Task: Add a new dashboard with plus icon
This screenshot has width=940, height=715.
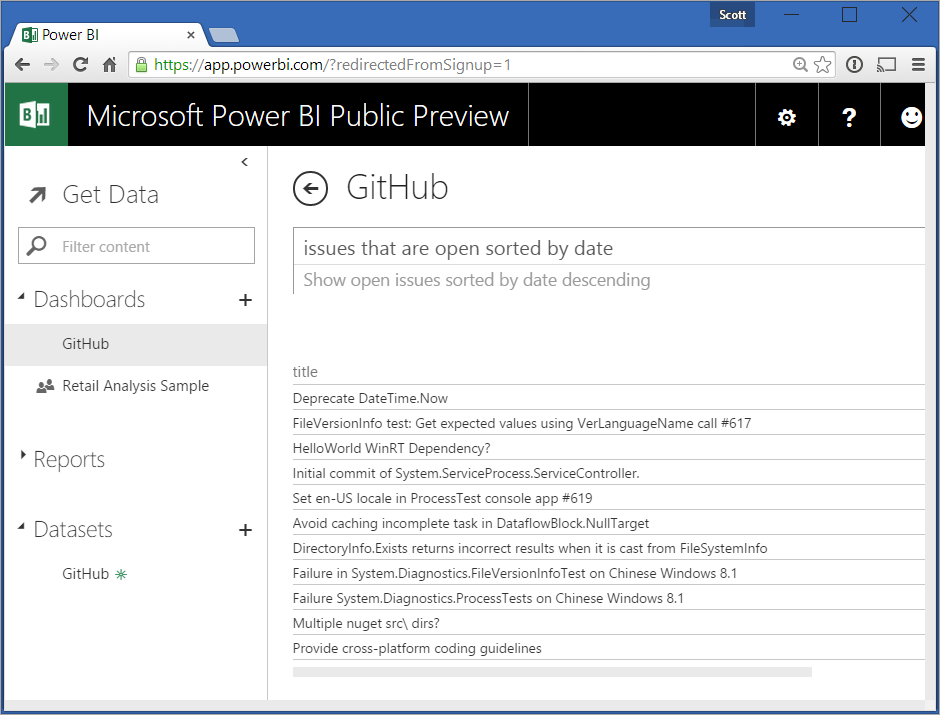Action: 245,300
